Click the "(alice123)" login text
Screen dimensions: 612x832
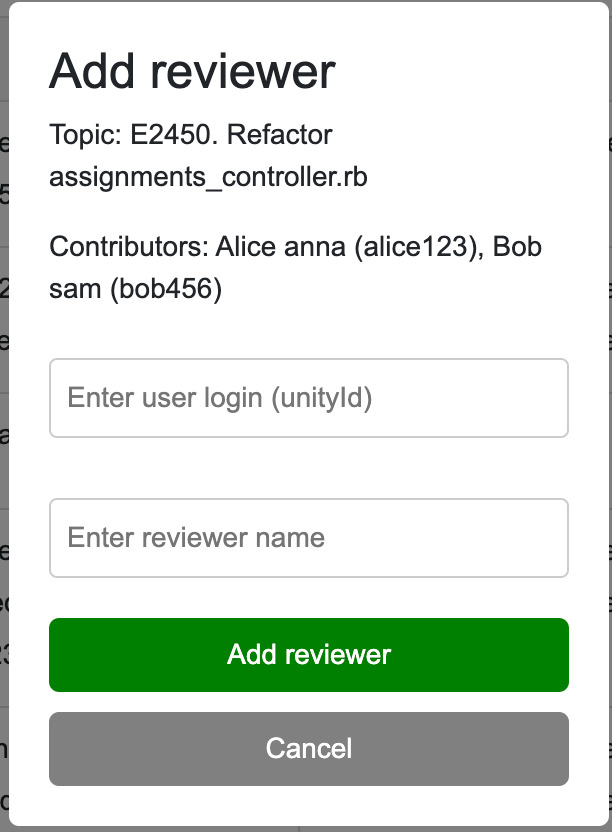tap(415, 246)
